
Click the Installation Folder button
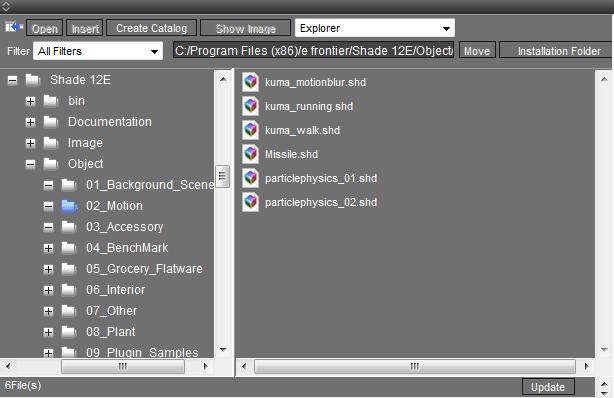pos(557,51)
